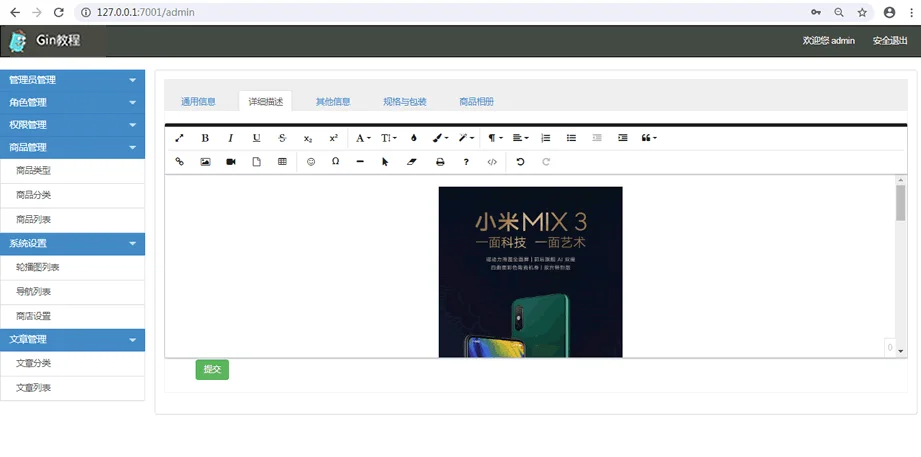Collapse the 商品管理 sidebar section
The height and width of the screenshot is (457, 921).
coord(72,147)
